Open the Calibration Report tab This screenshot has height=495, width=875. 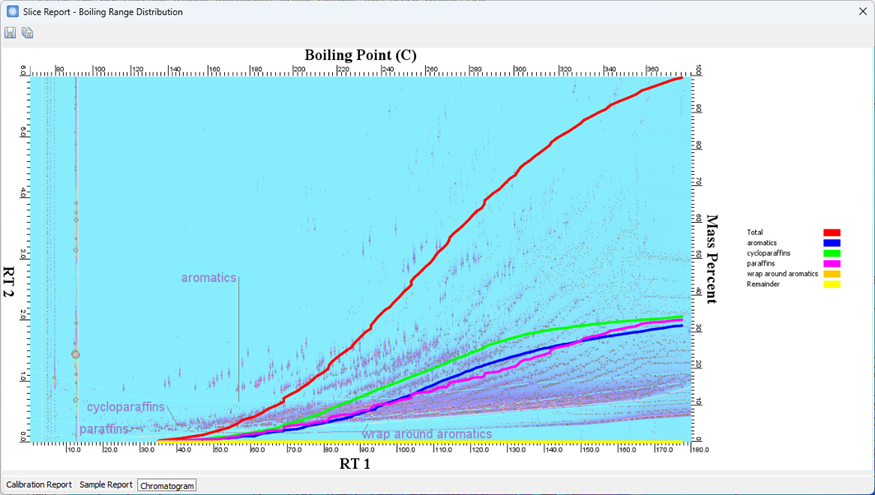(39, 485)
